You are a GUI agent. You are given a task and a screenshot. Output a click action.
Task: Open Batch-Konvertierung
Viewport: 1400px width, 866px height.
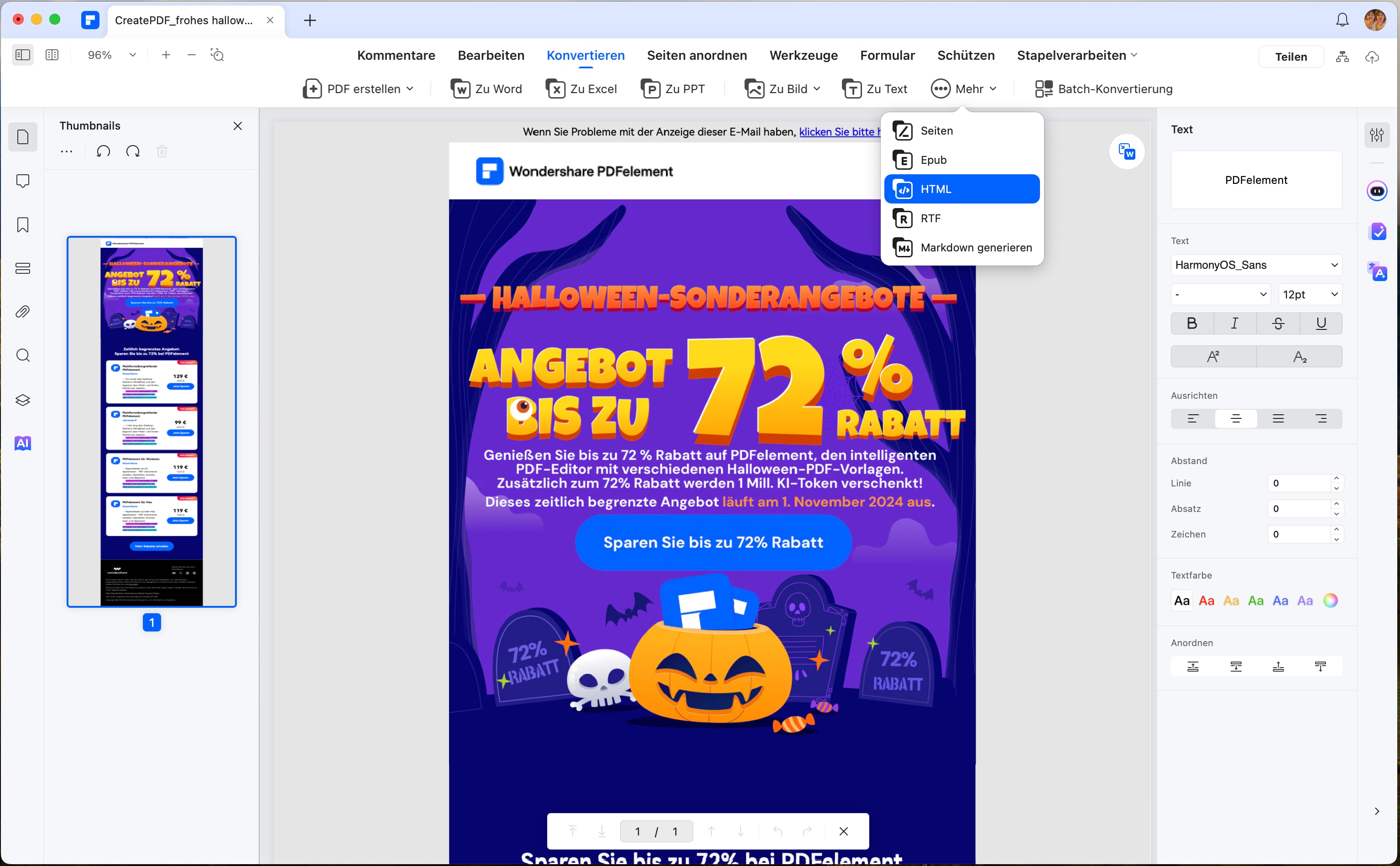[1103, 89]
